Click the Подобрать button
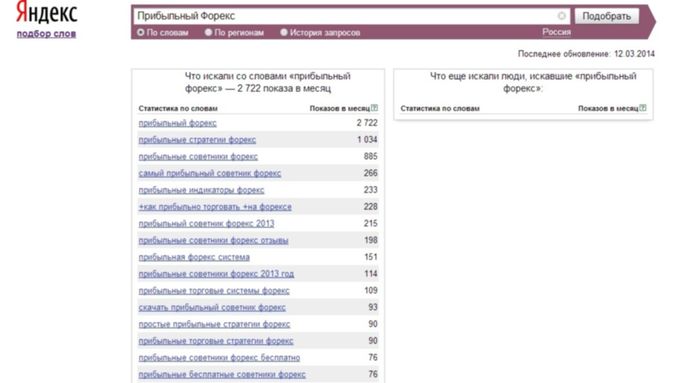 coord(606,16)
